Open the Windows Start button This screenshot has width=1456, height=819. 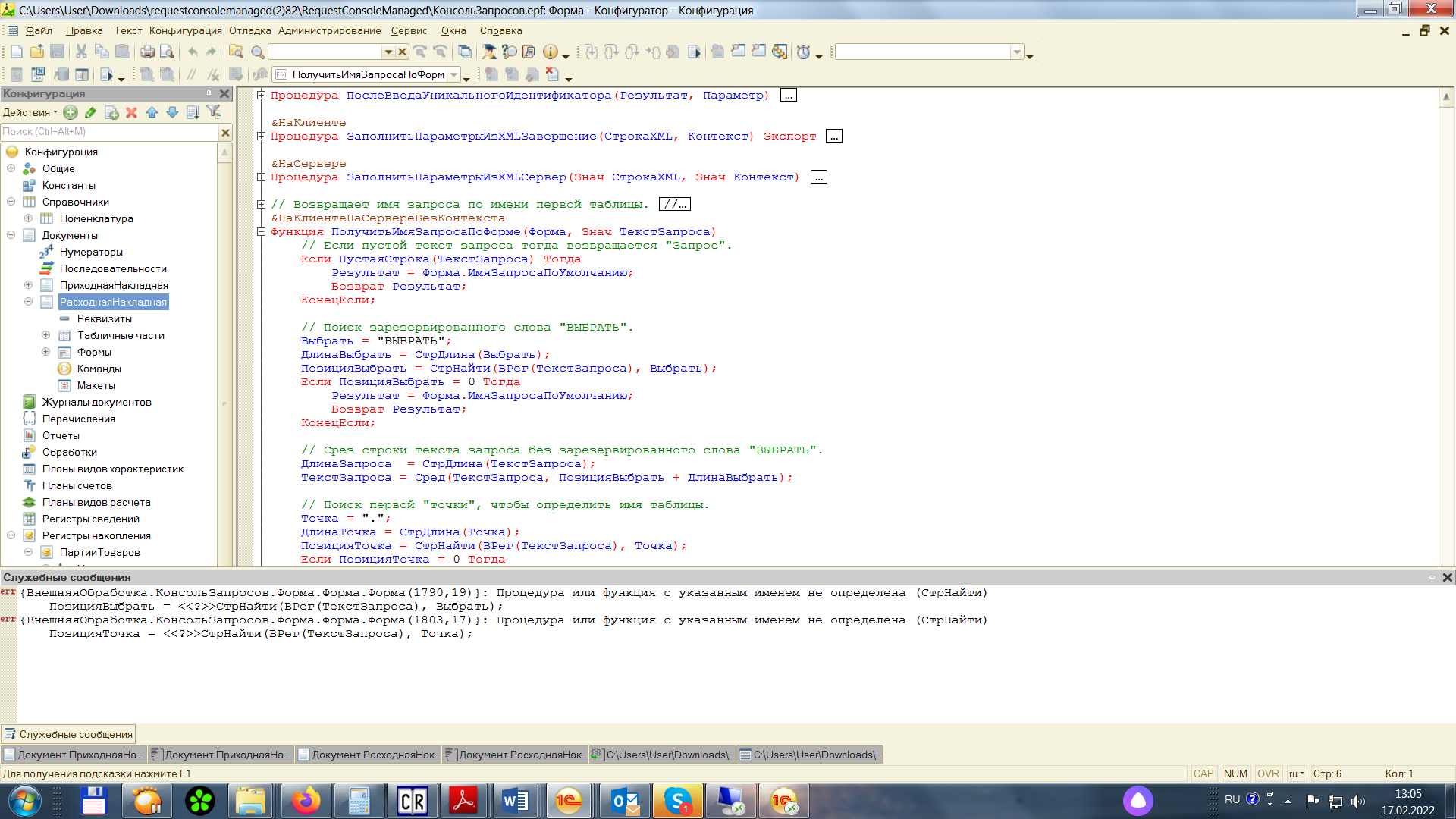coord(24,801)
